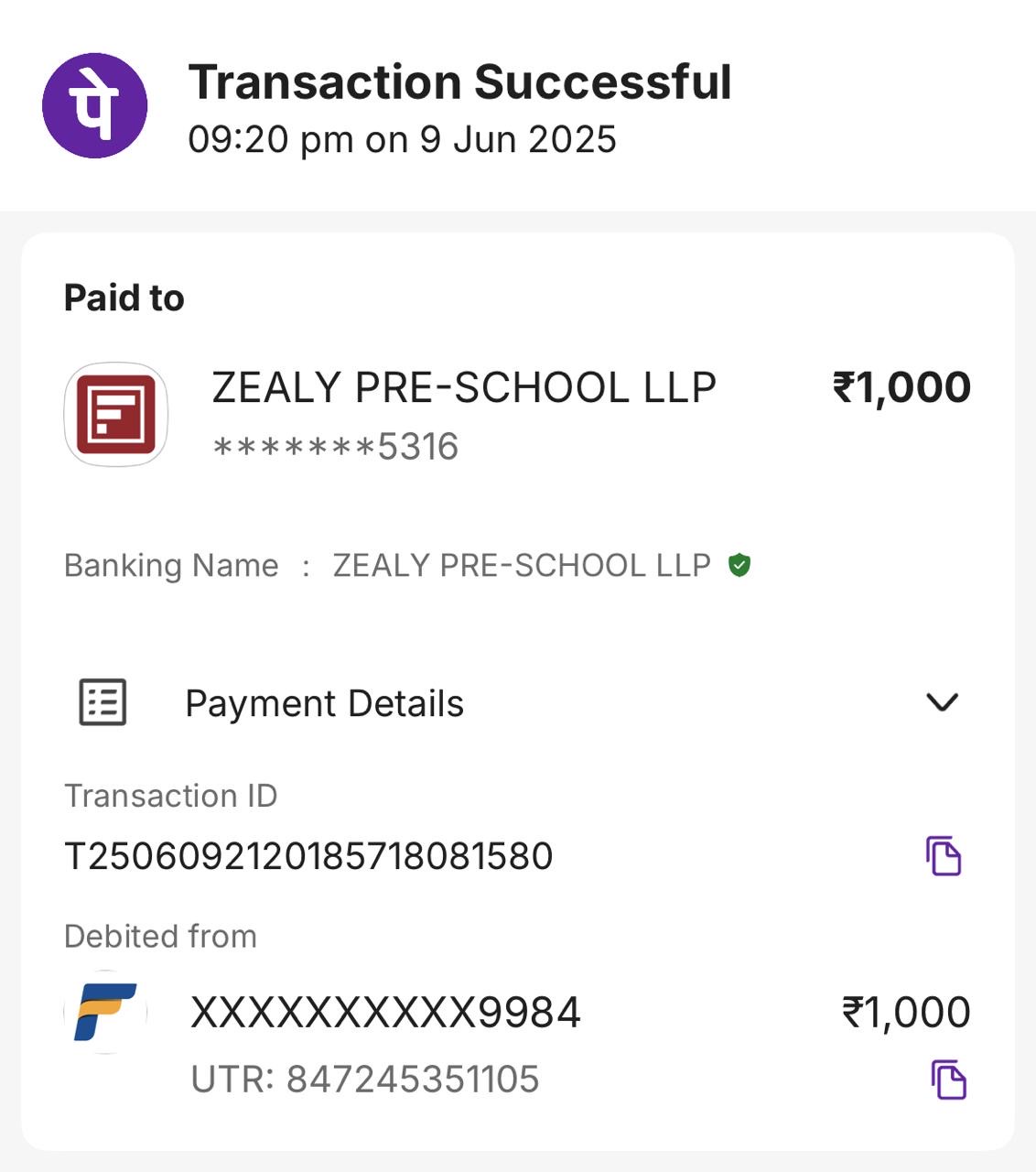Click the green verified shield badge

(739, 566)
